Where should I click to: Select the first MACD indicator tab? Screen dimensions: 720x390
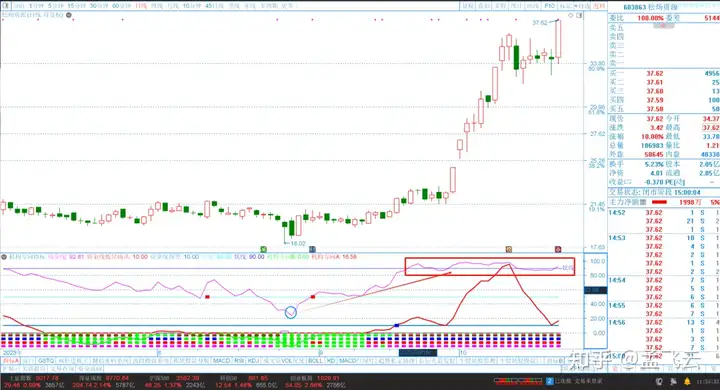(221, 361)
